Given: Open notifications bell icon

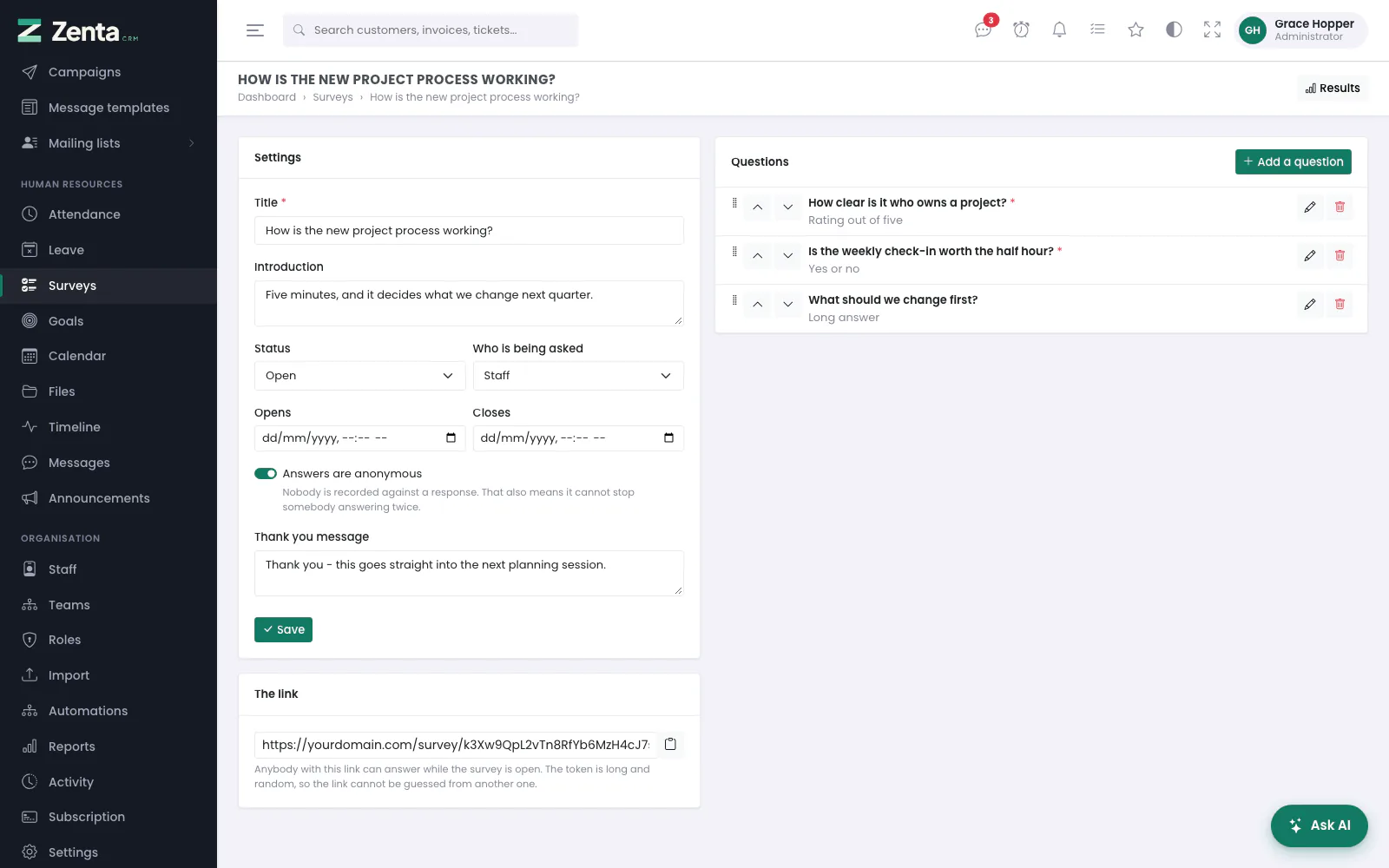Looking at the screenshot, I should point(1059,30).
